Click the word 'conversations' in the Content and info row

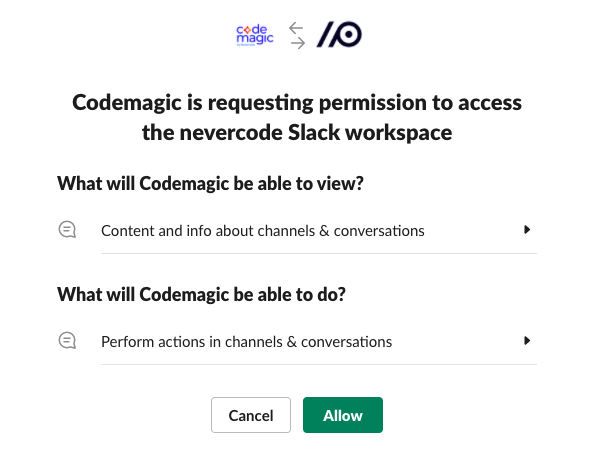(x=379, y=231)
